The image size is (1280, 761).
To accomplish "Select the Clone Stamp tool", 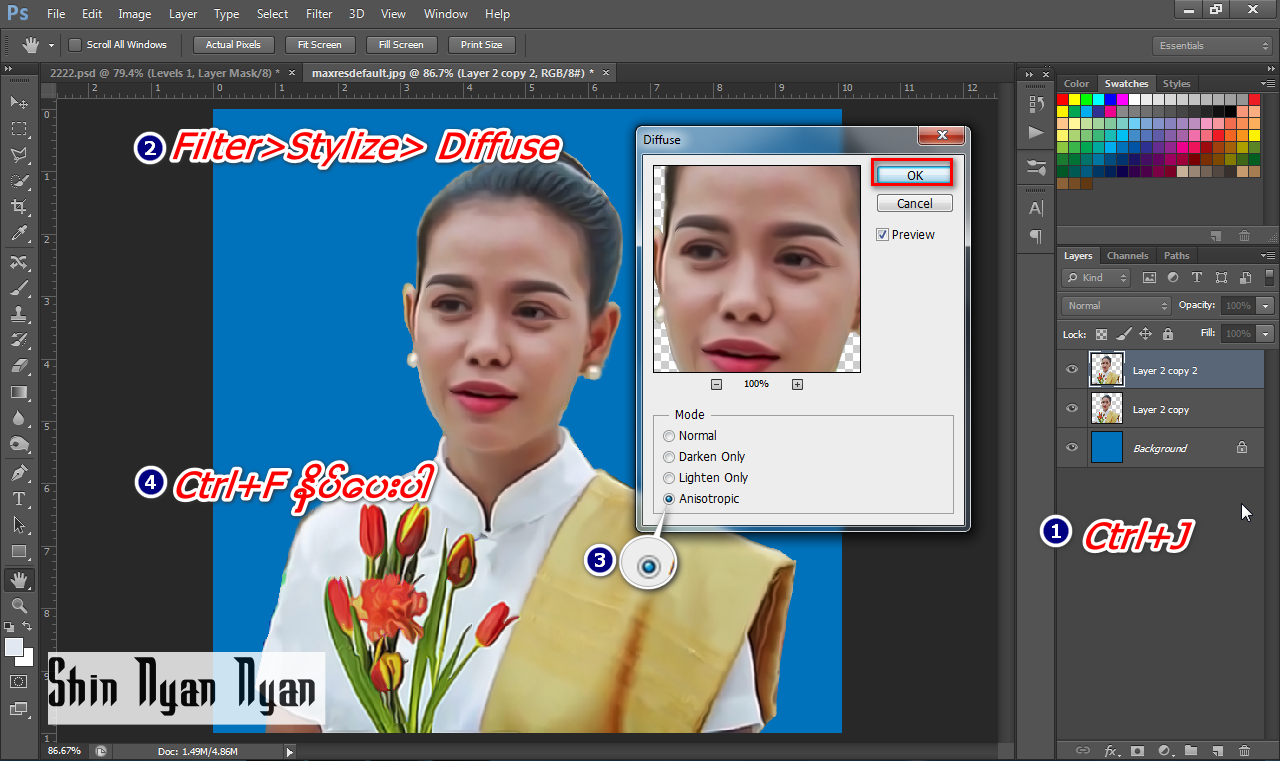I will (x=19, y=314).
